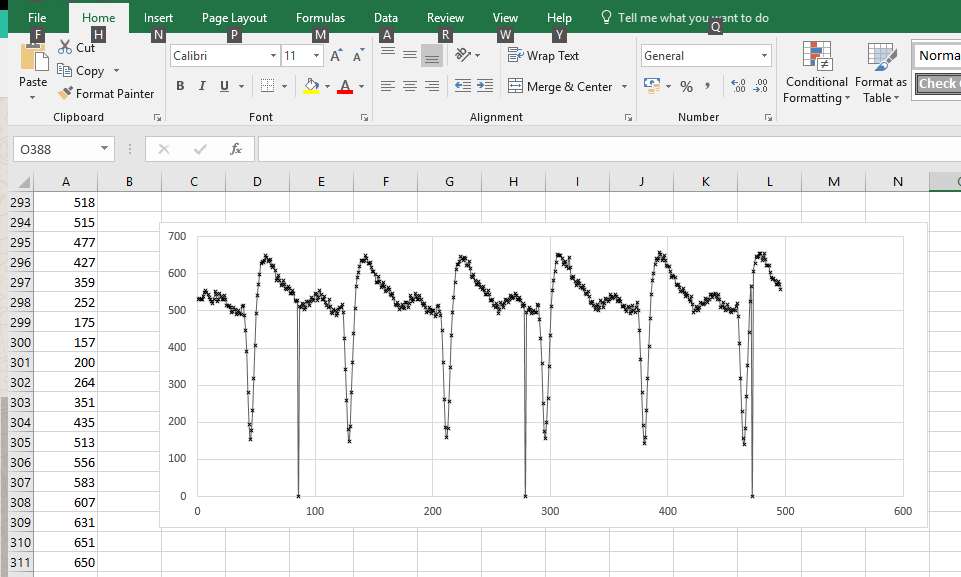
Task: Open the General number format dropdown
Action: click(767, 55)
